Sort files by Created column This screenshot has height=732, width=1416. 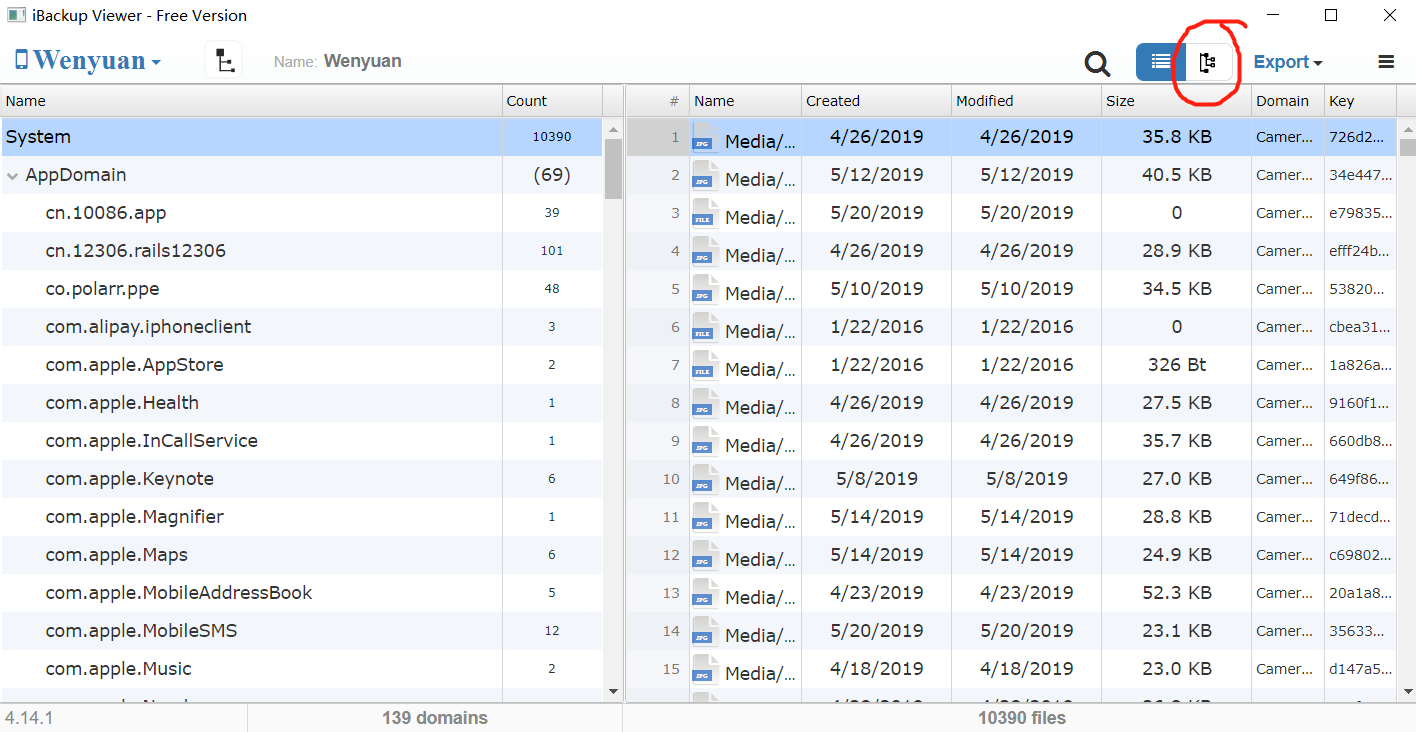[x=876, y=101]
